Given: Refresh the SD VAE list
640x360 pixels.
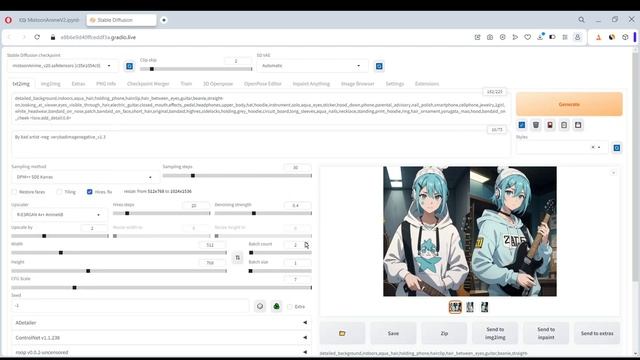Looking at the screenshot, I should point(379,66).
